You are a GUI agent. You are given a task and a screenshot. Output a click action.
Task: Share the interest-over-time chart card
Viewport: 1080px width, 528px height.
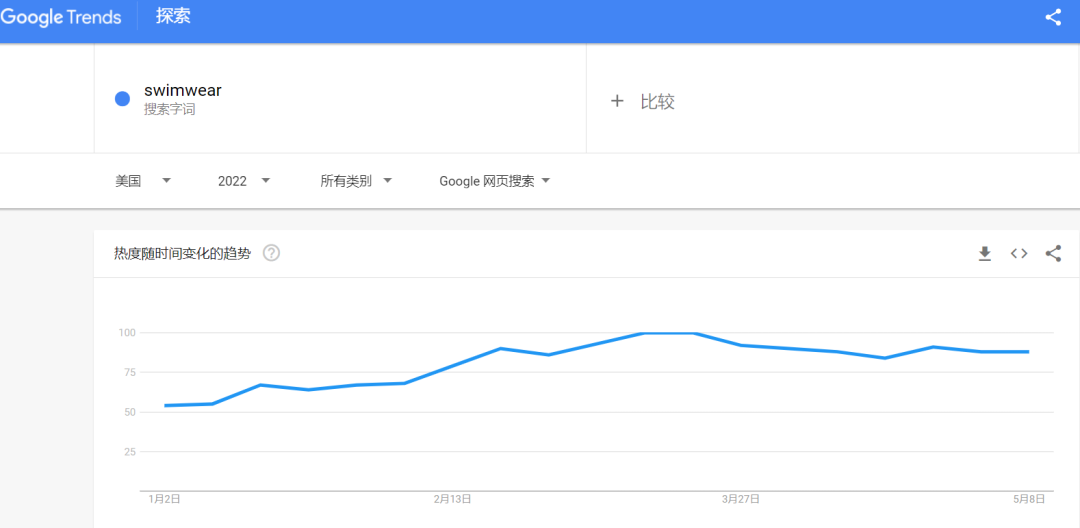1053,254
